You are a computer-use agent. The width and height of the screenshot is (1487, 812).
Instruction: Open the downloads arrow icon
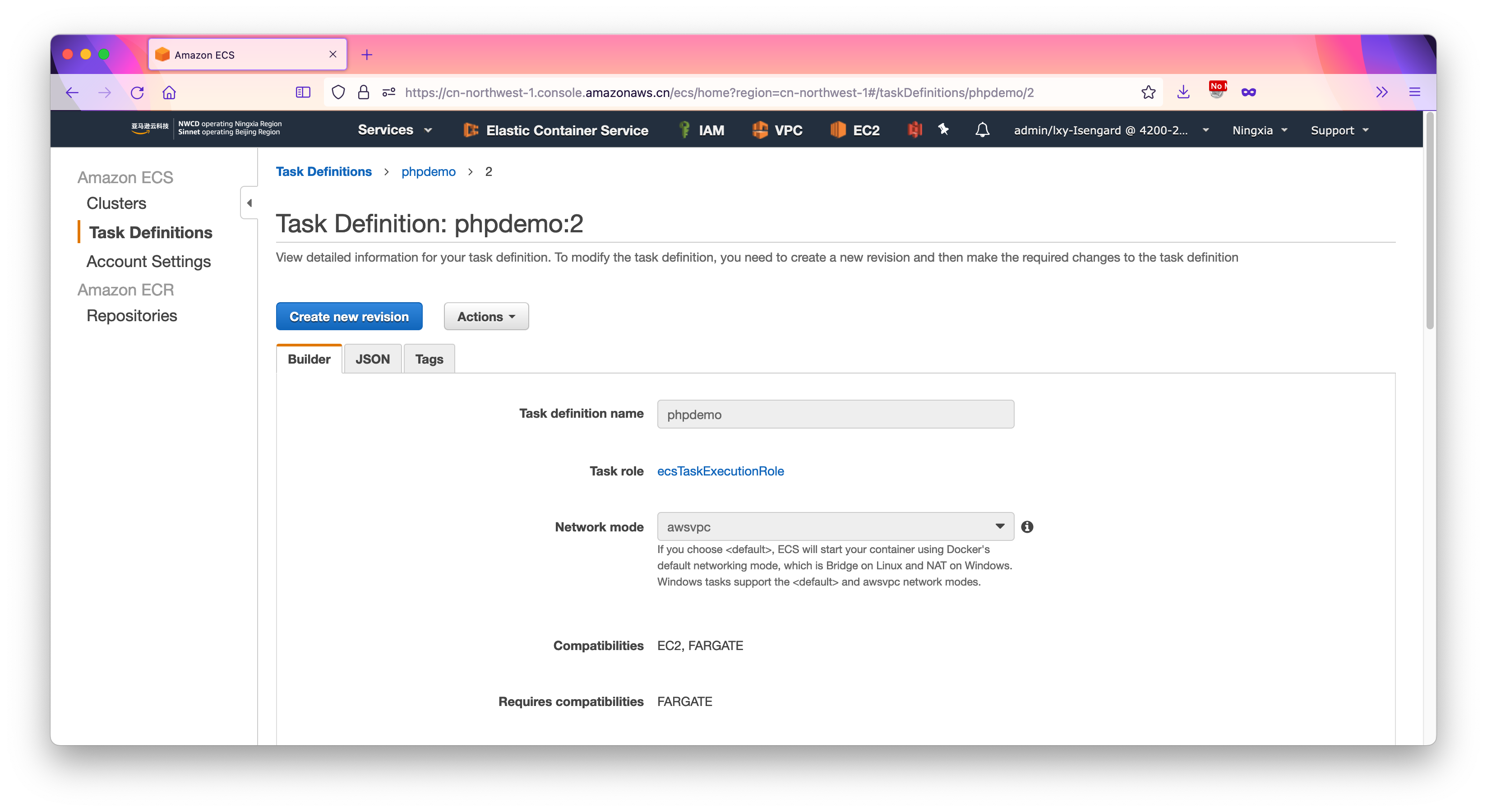click(1183, 92)
